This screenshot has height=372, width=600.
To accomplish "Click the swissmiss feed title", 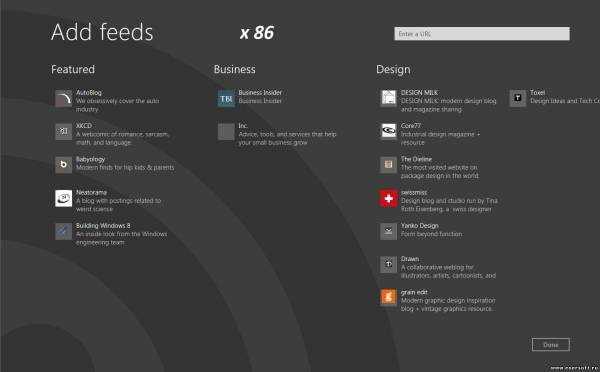I will [x=414, y=193].
